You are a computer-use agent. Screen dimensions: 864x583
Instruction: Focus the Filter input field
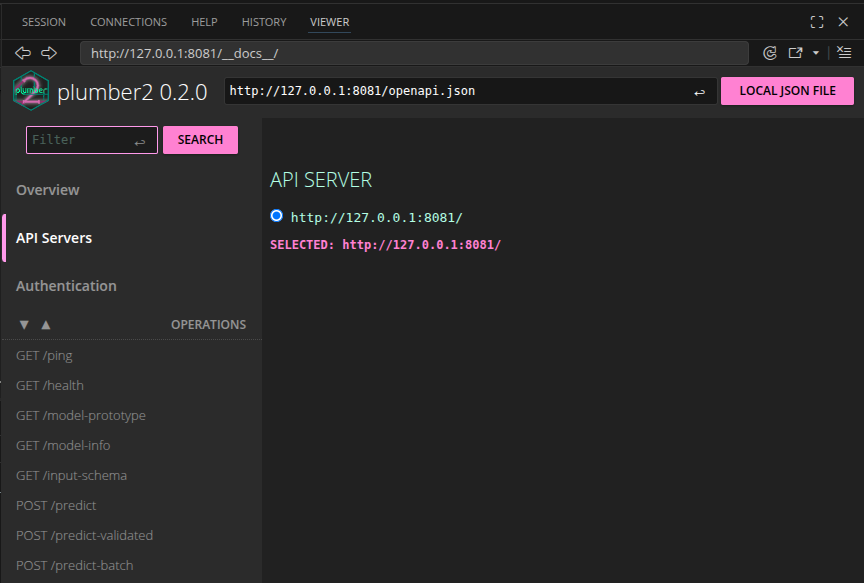click(92, 140)
